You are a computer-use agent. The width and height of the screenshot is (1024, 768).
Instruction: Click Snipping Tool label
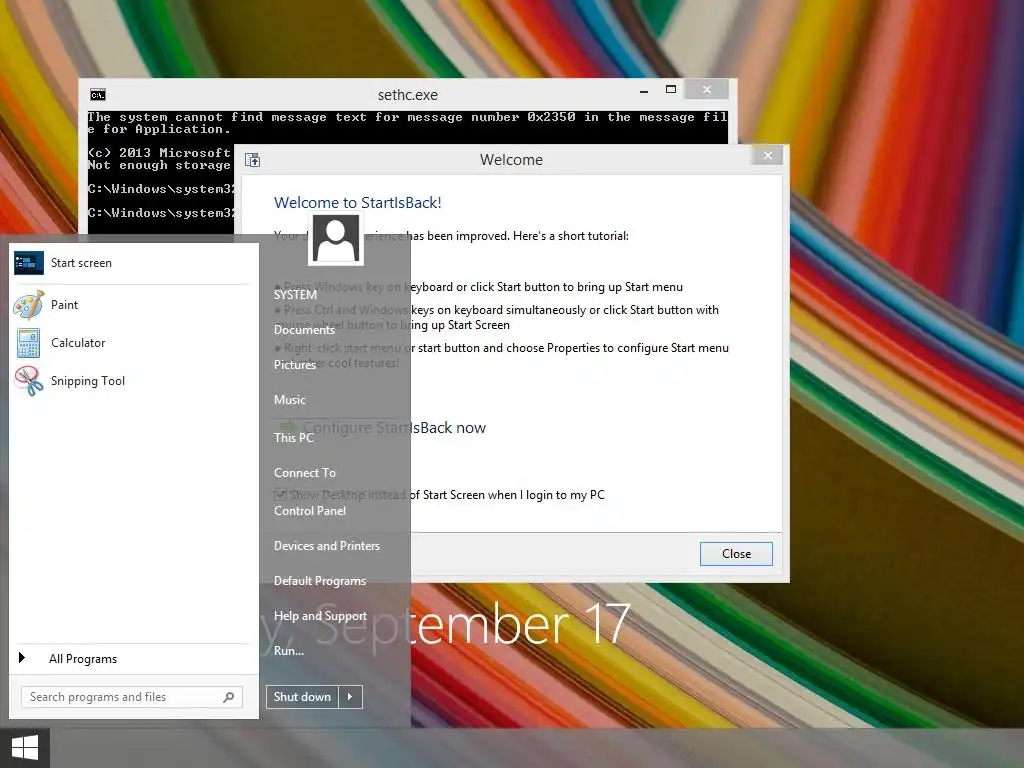pos(88,381)
